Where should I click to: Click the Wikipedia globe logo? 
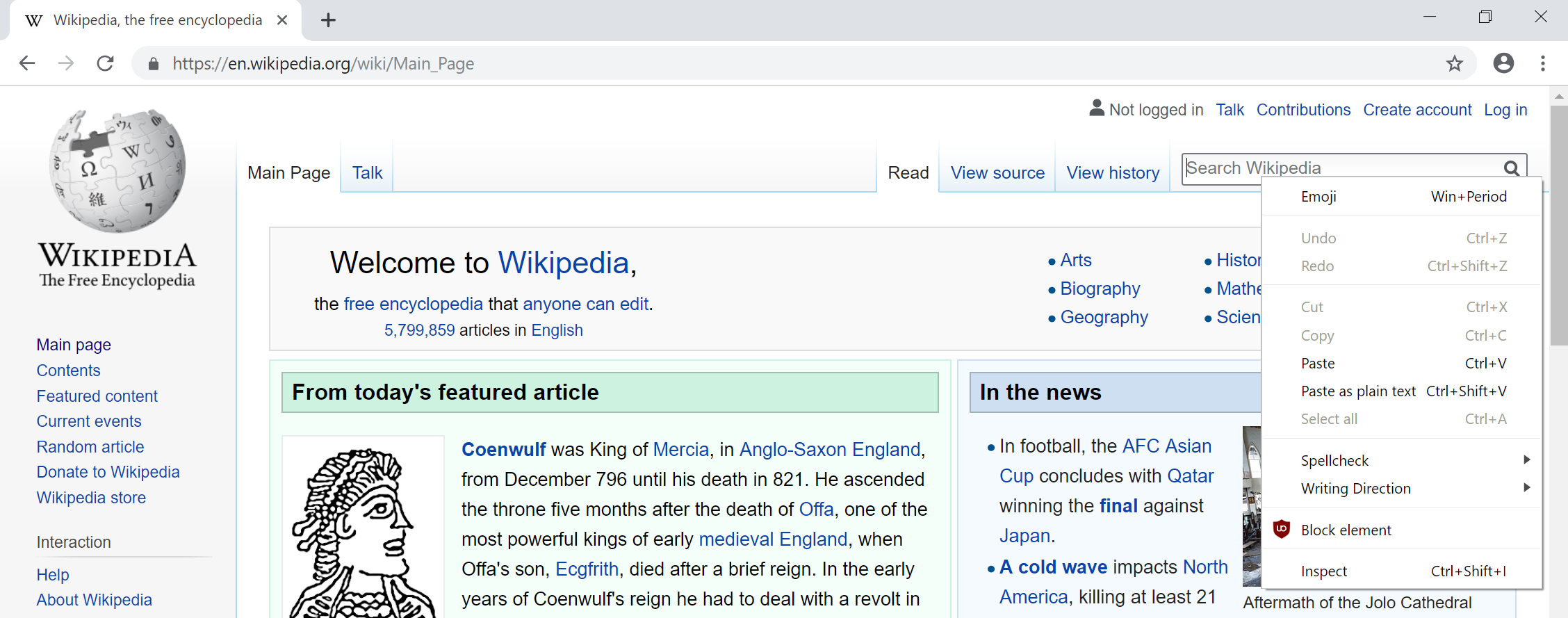tap(117, 170)
